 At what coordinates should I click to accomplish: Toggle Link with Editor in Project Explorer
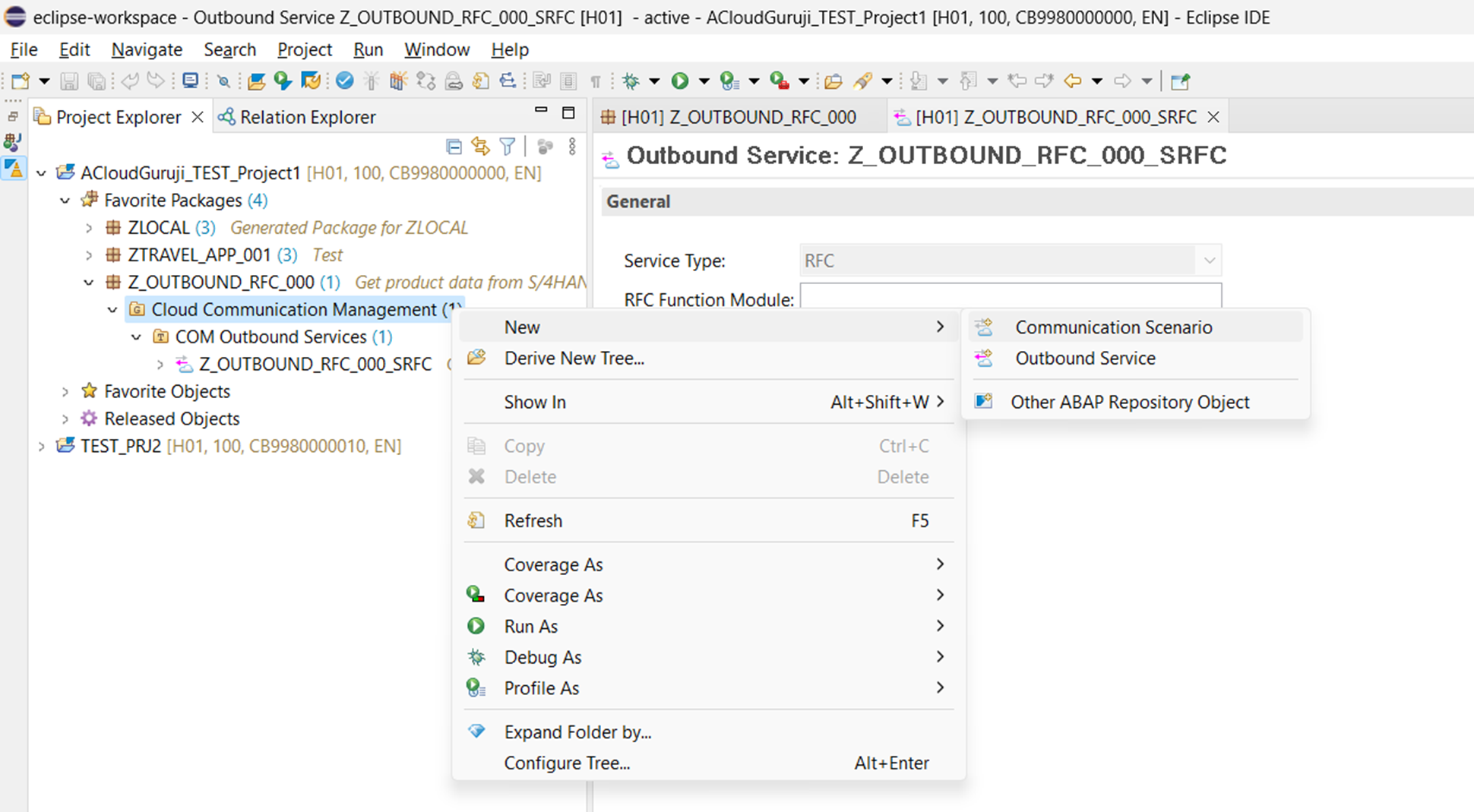click(x=480, y=146)
